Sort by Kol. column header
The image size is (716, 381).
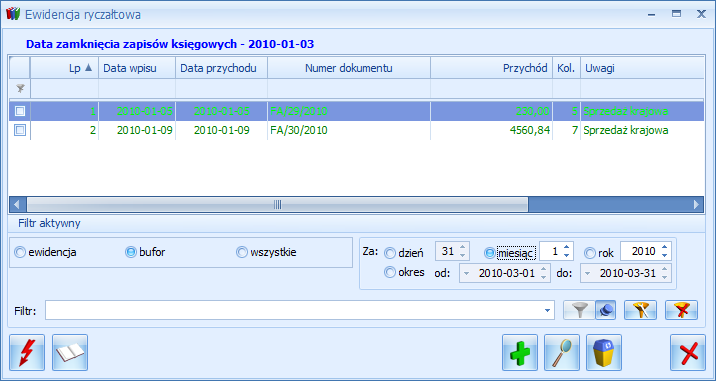click(x=567, y=68)
